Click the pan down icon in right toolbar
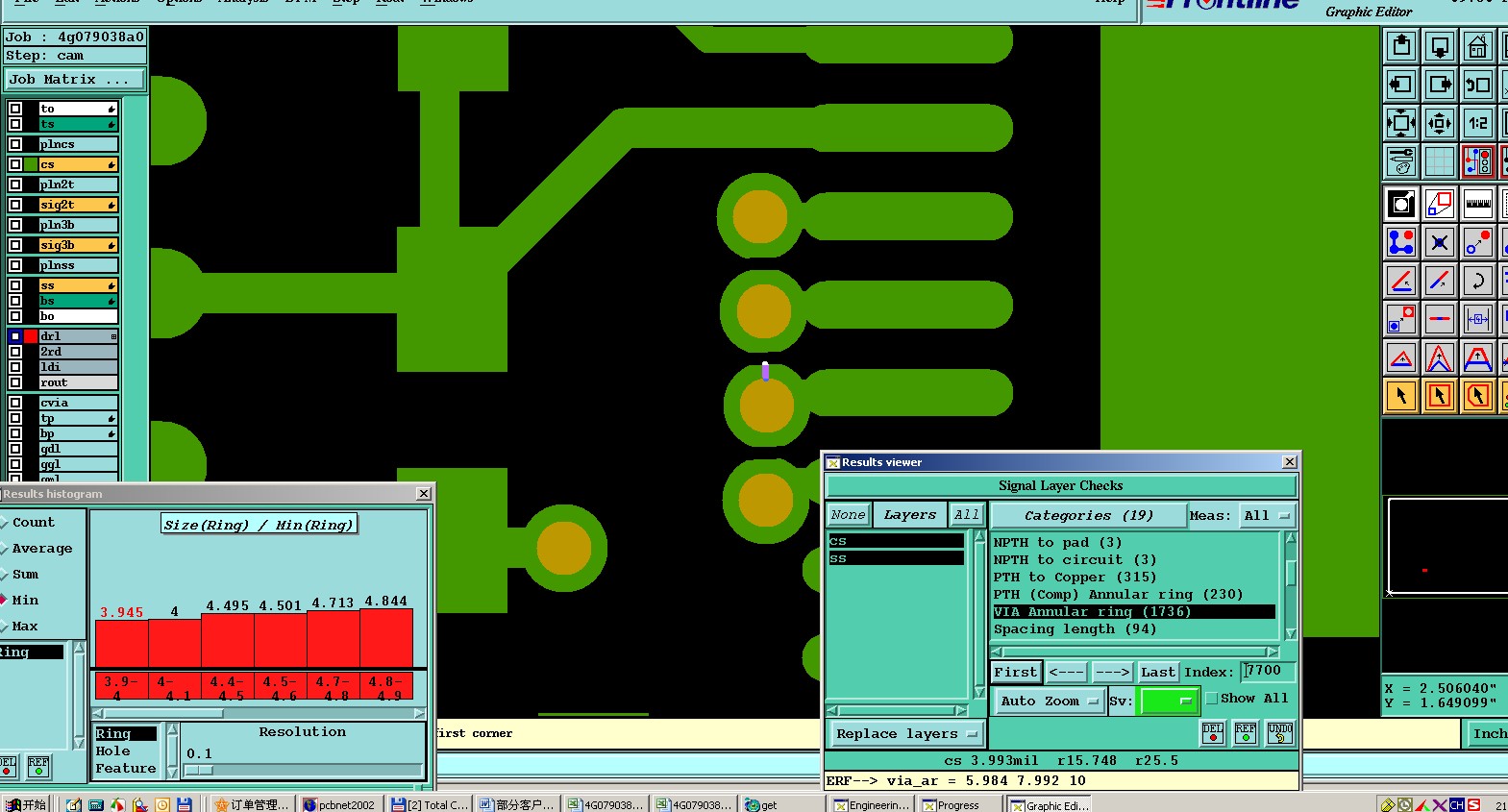 click(1440, 46)
